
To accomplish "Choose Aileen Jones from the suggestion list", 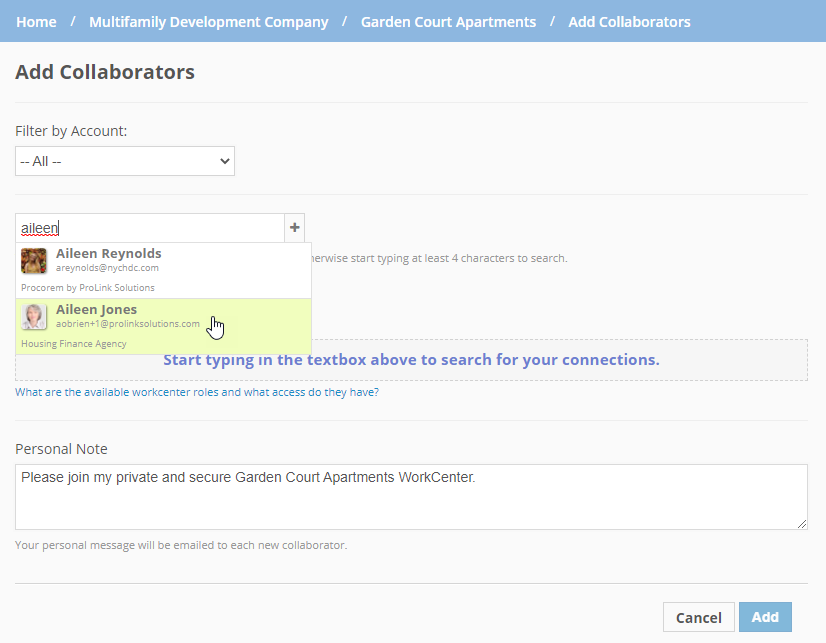I will coord(97,310).
